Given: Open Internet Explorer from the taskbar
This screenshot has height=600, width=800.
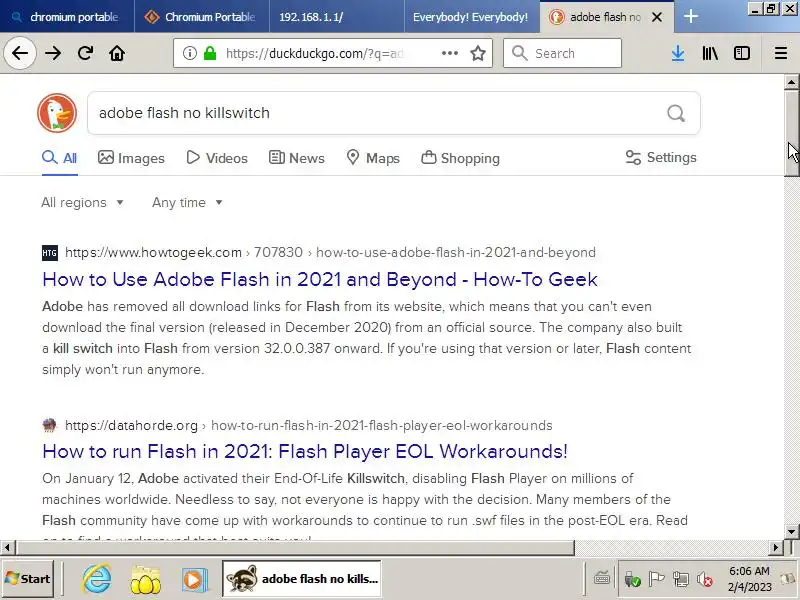Looking at the screenshot, I should pyautogui.click(x=96, y=579).
